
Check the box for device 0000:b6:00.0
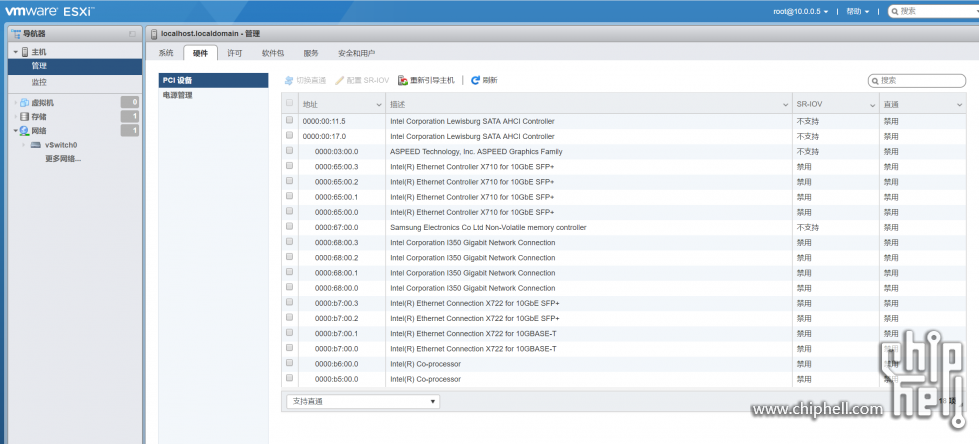289,362
